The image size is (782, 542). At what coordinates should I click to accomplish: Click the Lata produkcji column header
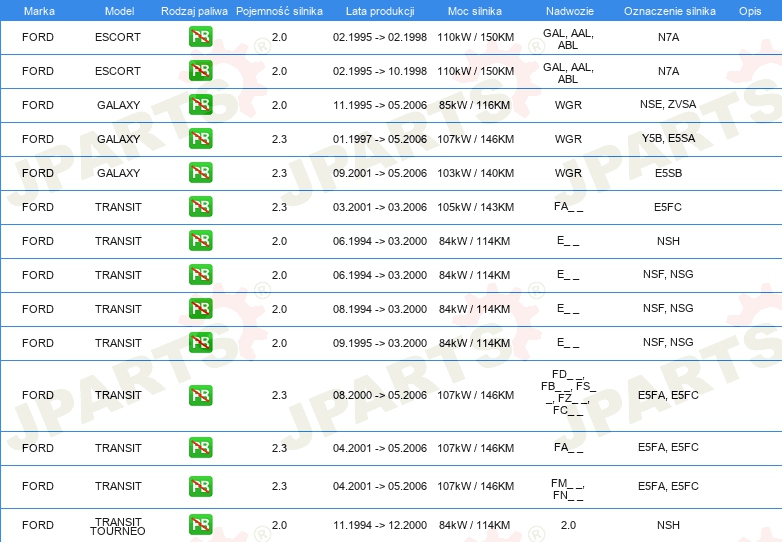coord(380,11)
